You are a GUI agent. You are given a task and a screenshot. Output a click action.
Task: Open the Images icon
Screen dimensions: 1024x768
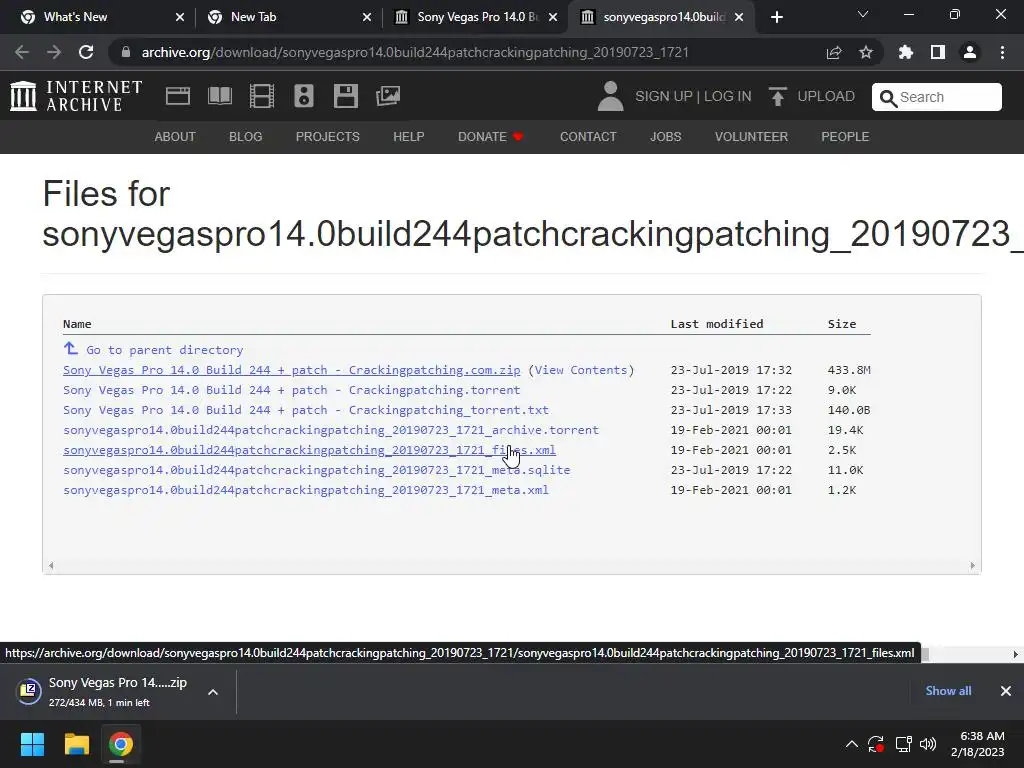pos(388,96)
